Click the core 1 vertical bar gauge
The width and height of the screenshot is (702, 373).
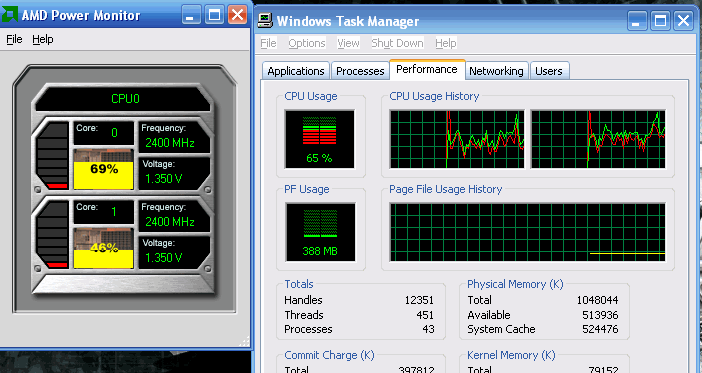[x=52, y=234]
